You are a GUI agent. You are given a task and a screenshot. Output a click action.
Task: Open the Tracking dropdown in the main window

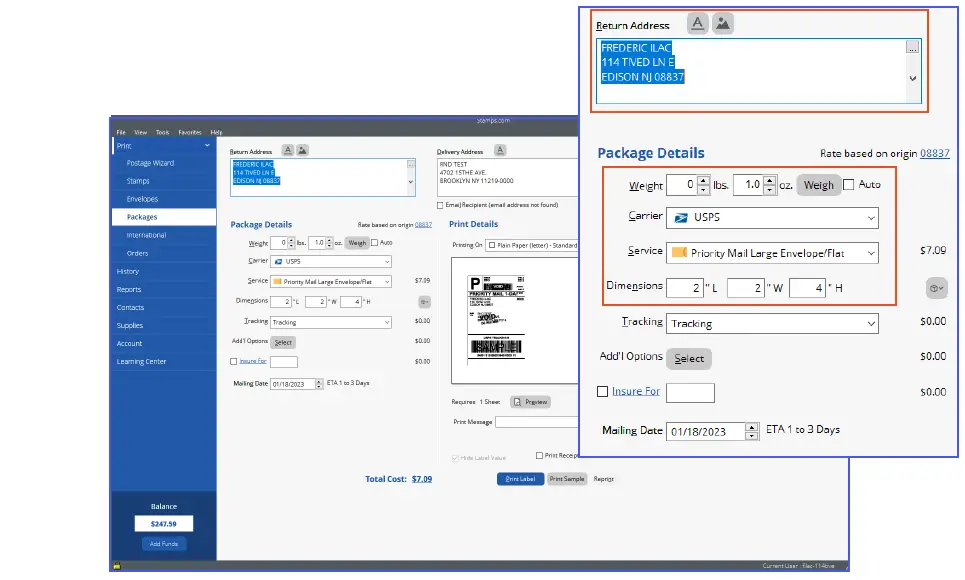pyautogui.click(x=331, y=322)
